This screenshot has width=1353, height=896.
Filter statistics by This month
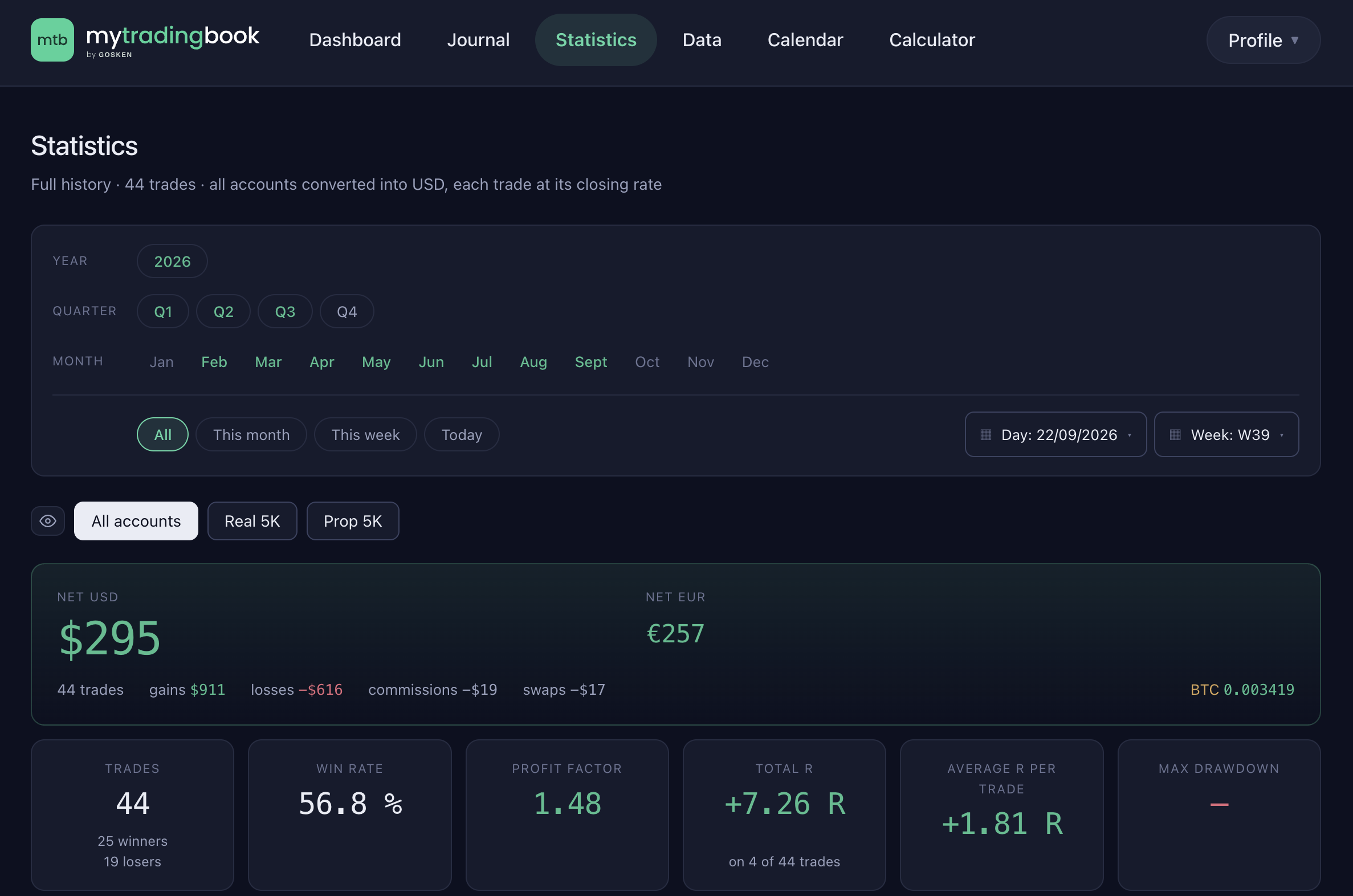click(251, 435)
